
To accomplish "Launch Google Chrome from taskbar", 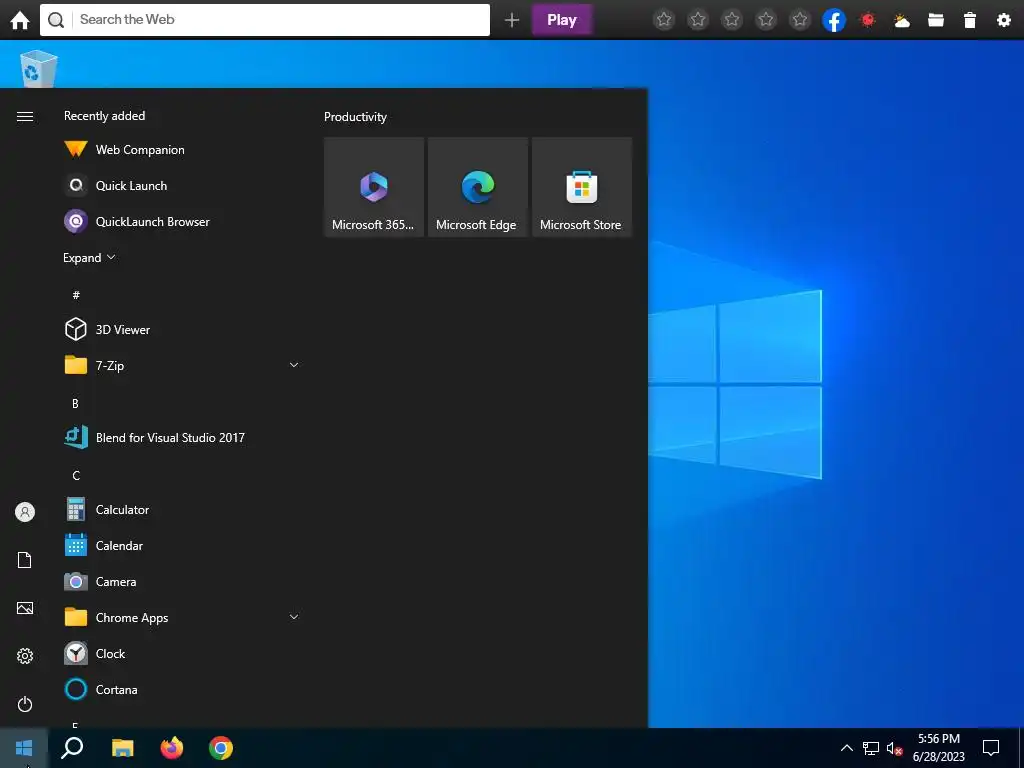I will click(221, 748).
